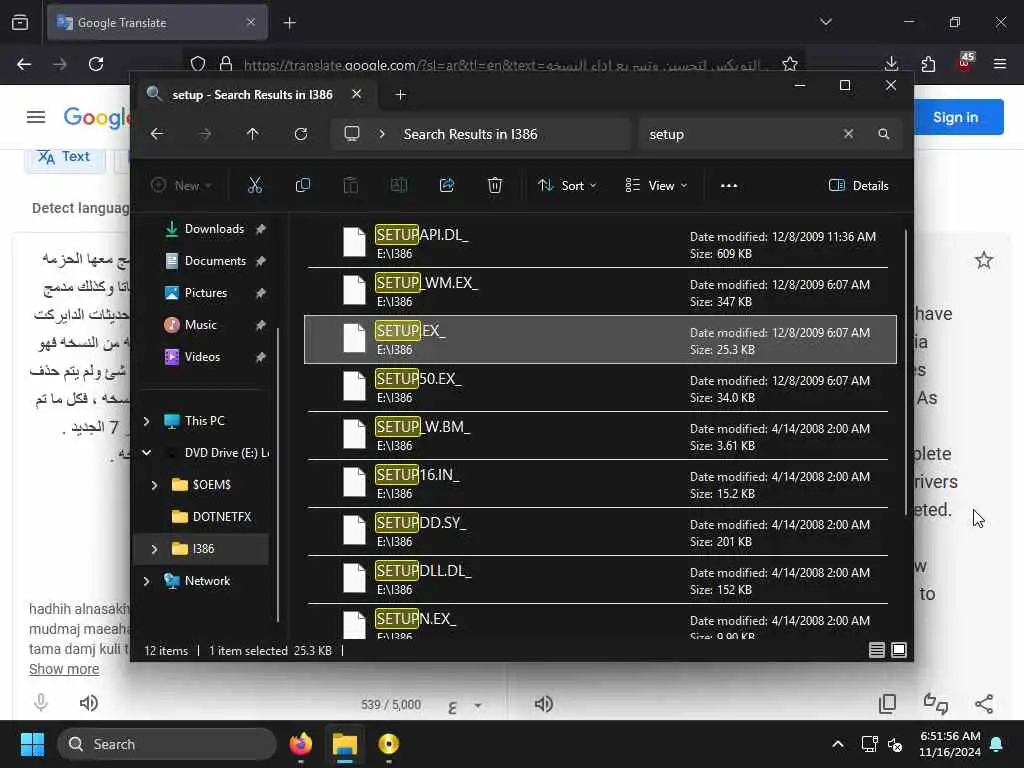
Task: Expand the $OEM$ folder node
Action: coord(155,485)
